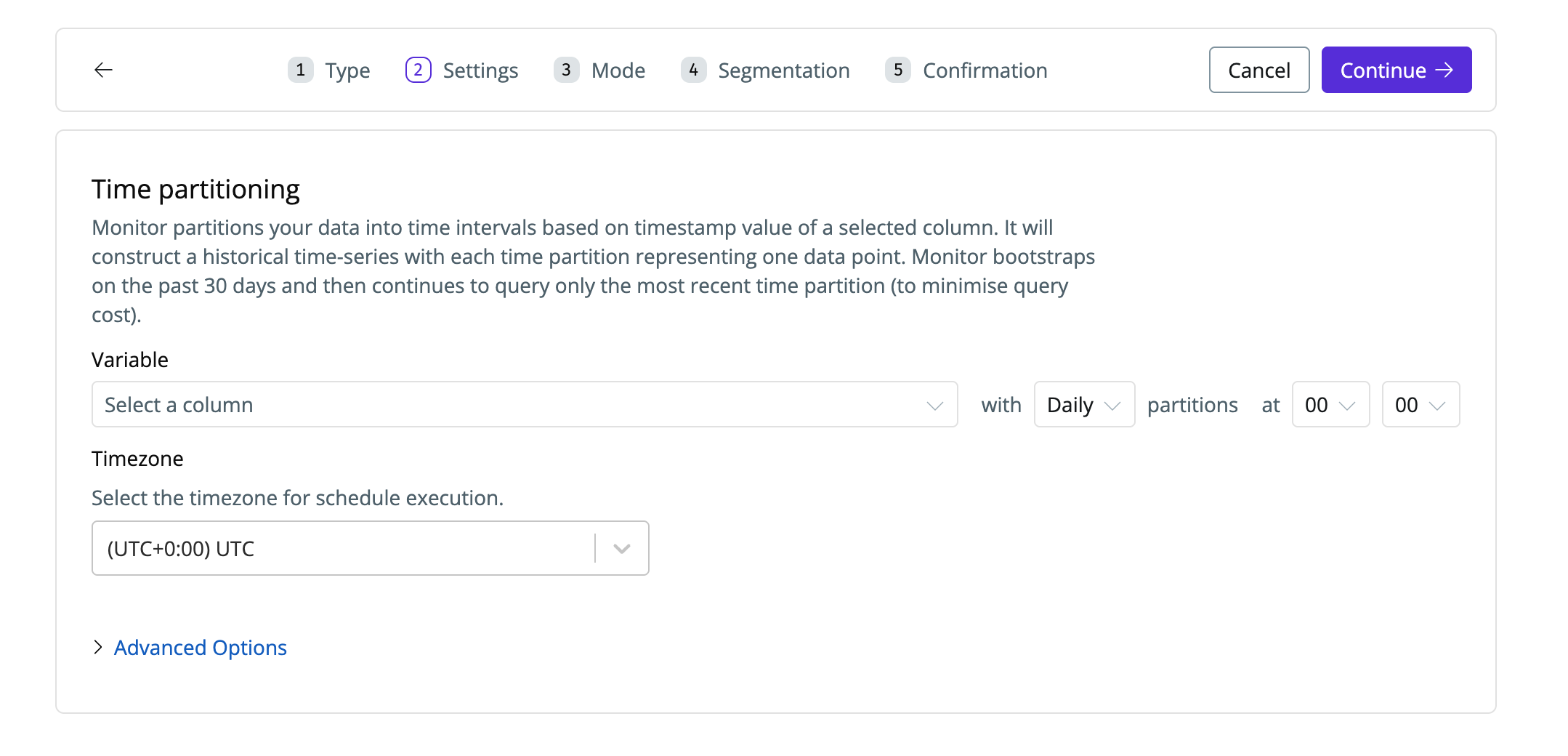
Task: Click the back arrow icon
Action: coord(104,70)
